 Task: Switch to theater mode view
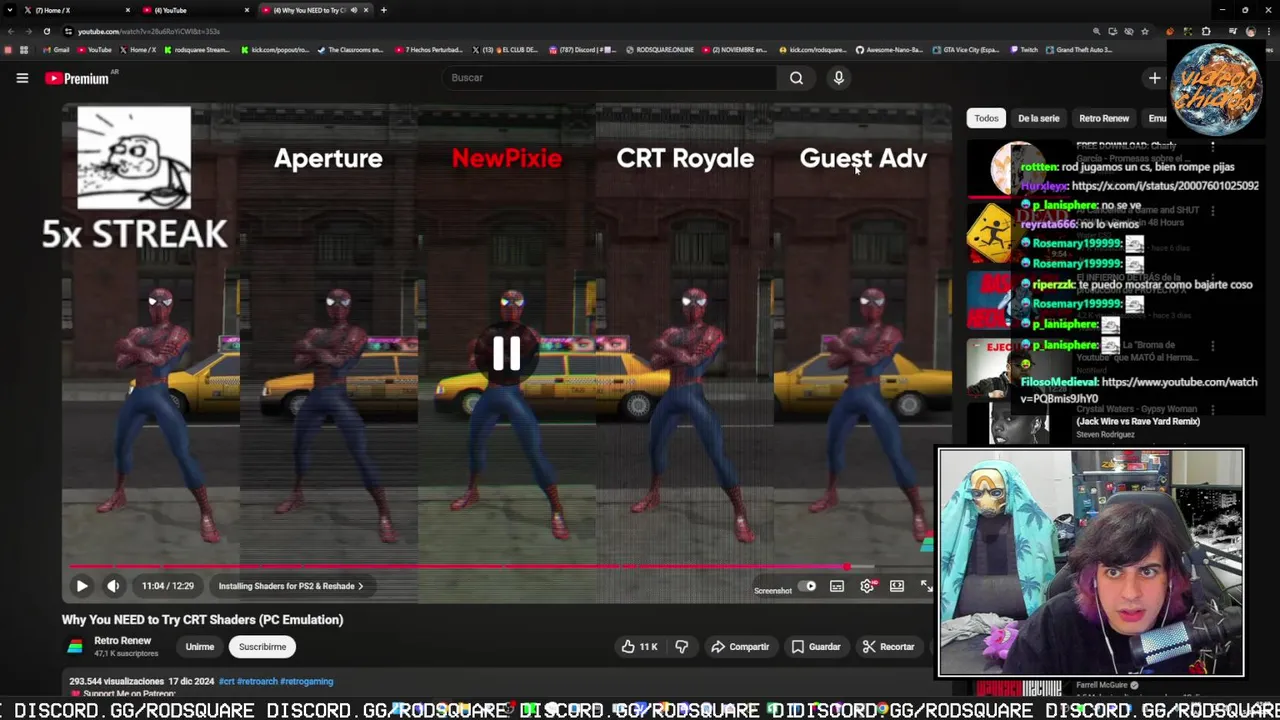pyautogui.click(x=897, y=586)
